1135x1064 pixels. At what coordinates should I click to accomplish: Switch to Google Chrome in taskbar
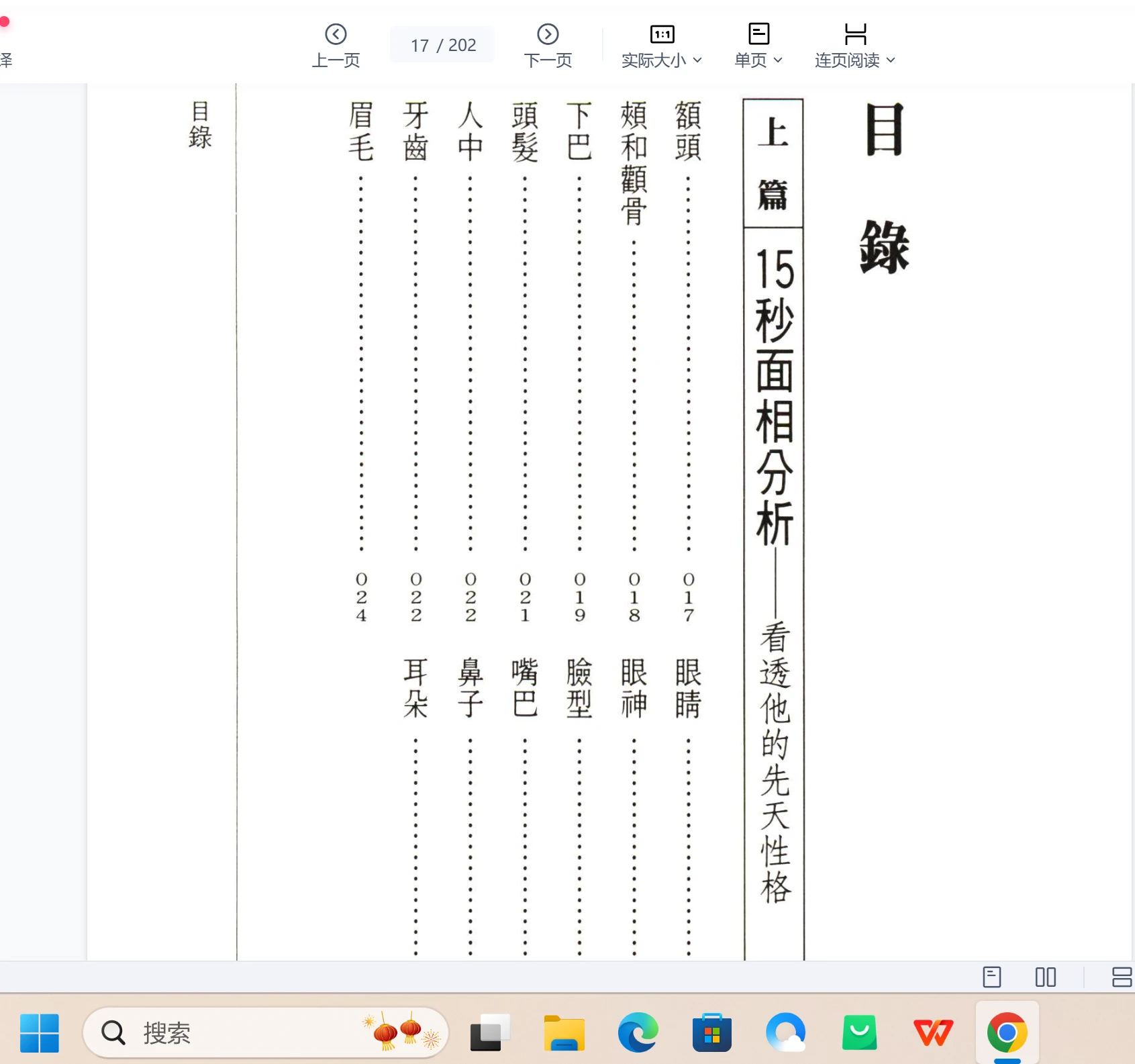coord(1007,1032)
